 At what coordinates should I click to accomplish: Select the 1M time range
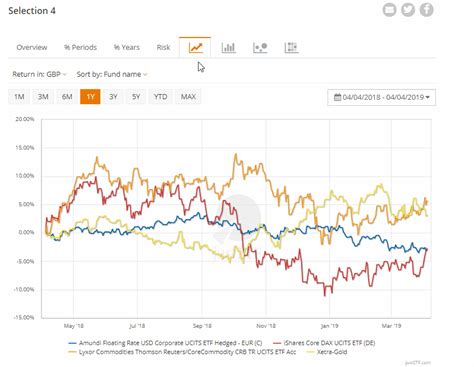(19, 97)
